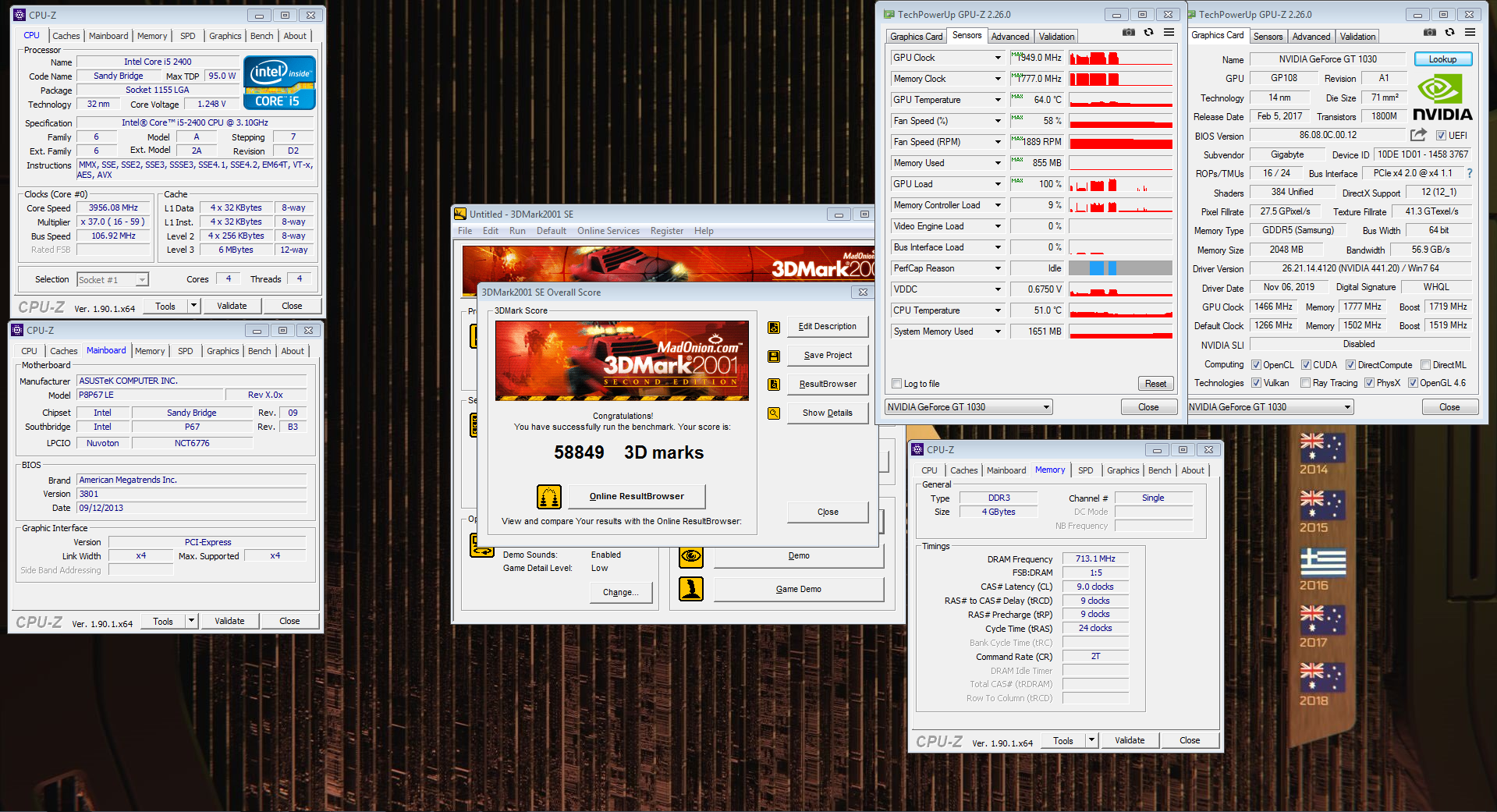Toggle the PhysX checkbox

1369,383
